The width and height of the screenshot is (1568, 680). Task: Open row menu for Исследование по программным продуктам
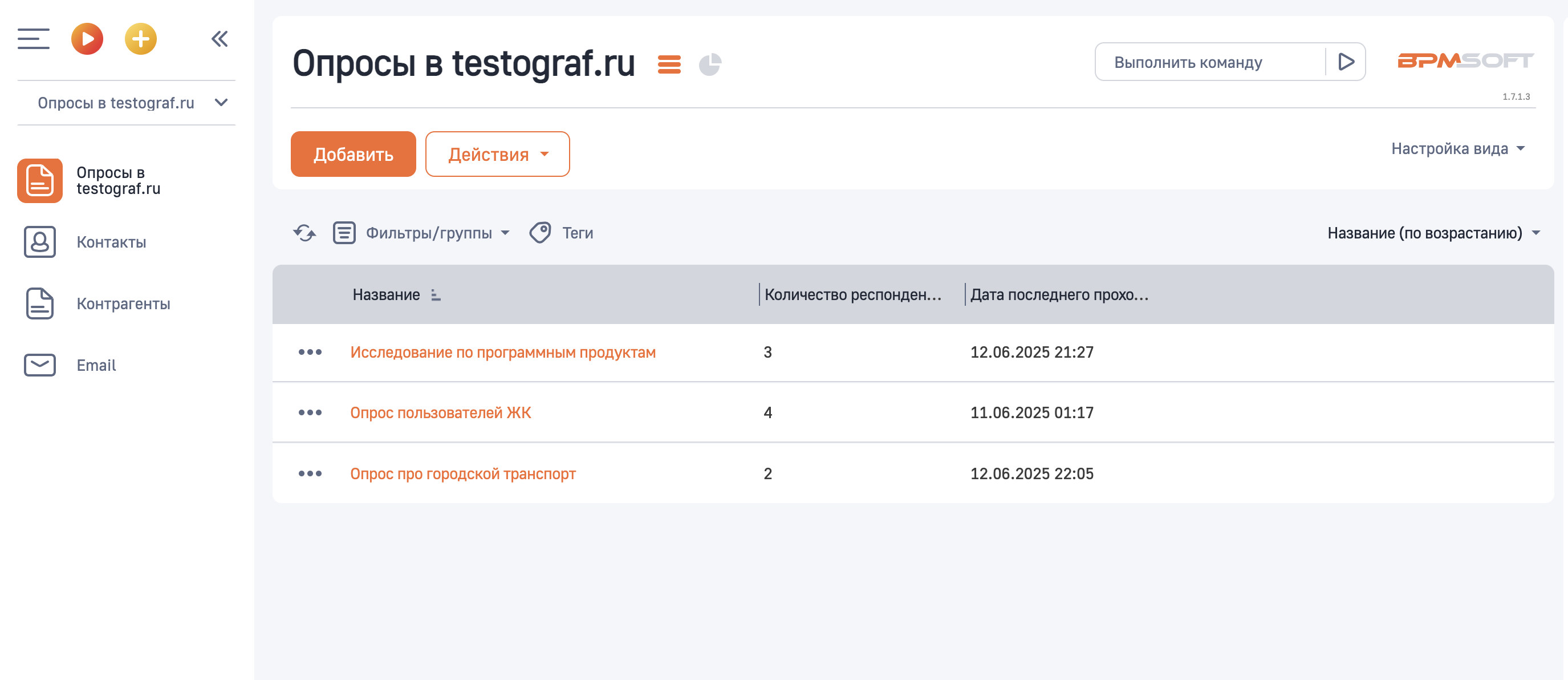(310, 352)
